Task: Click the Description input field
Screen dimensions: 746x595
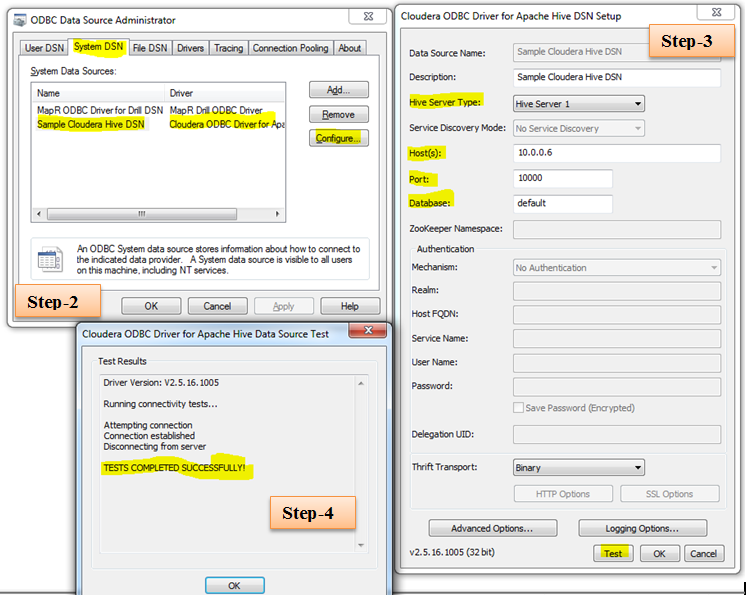Action: click(x=617, y=77)
